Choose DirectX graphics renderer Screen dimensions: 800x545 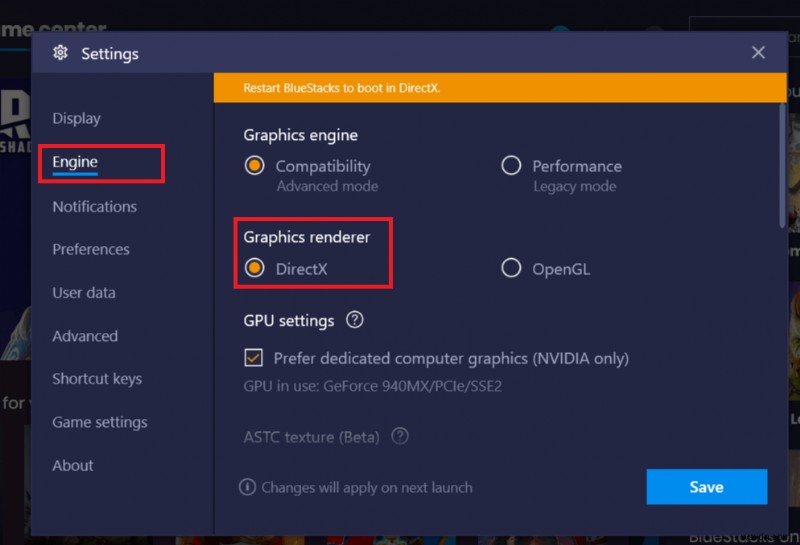tap(255, 268)
